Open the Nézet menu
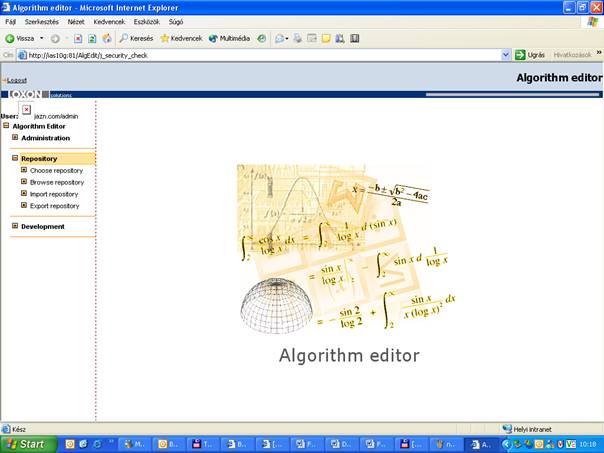The image size is (604, 453). pyautogui.click(x=76, y=22)
